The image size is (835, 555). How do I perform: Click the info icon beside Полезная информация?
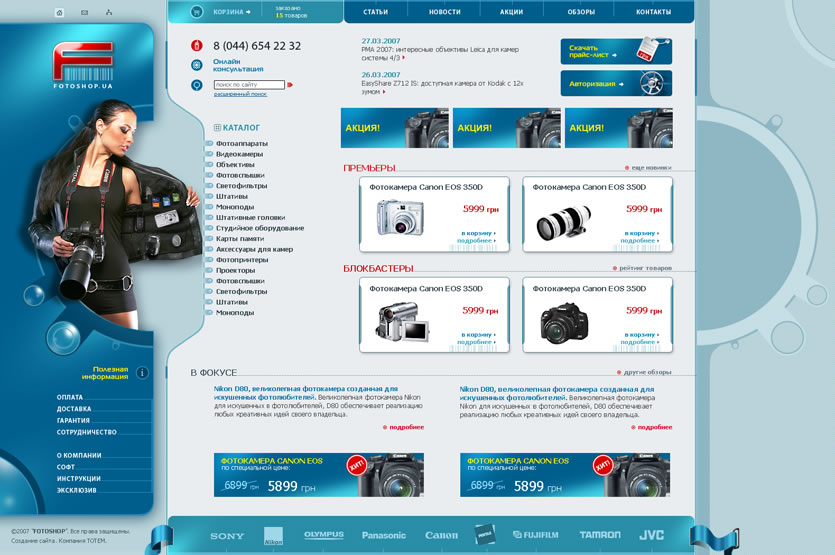142,372
